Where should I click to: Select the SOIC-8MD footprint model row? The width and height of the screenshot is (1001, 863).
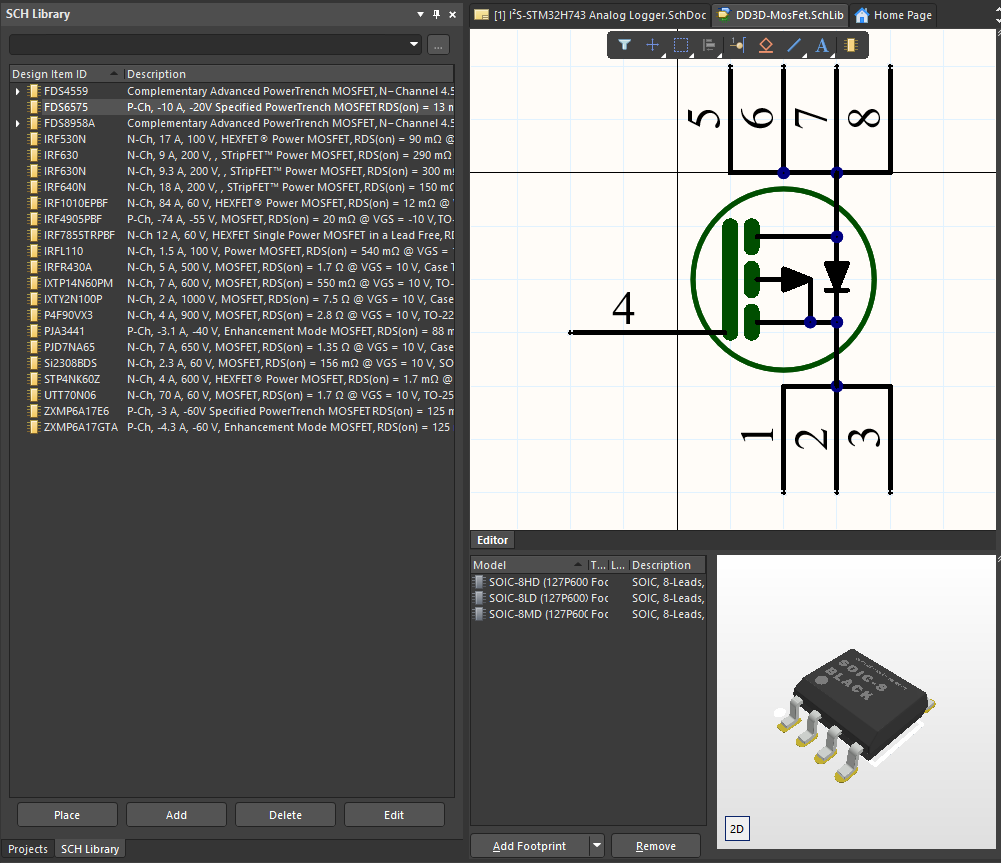[588, 614]
